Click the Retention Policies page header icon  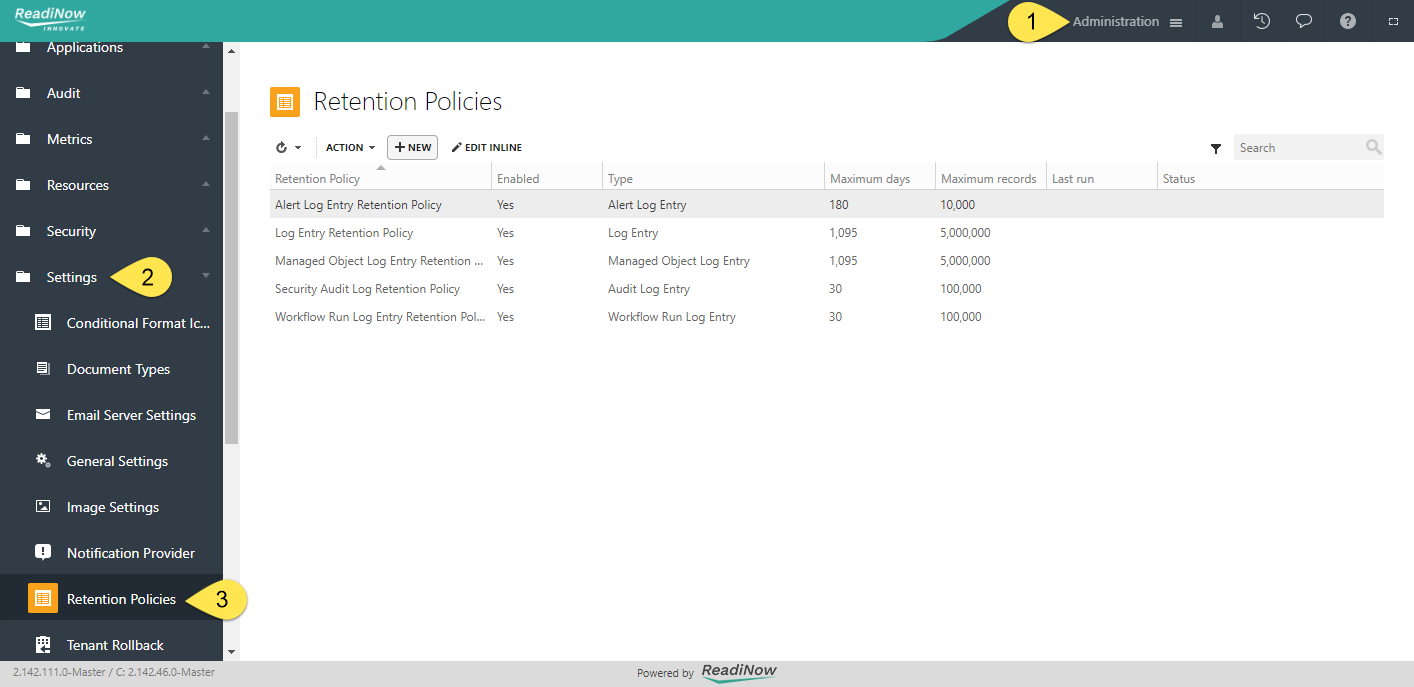[x=284, y=101]
